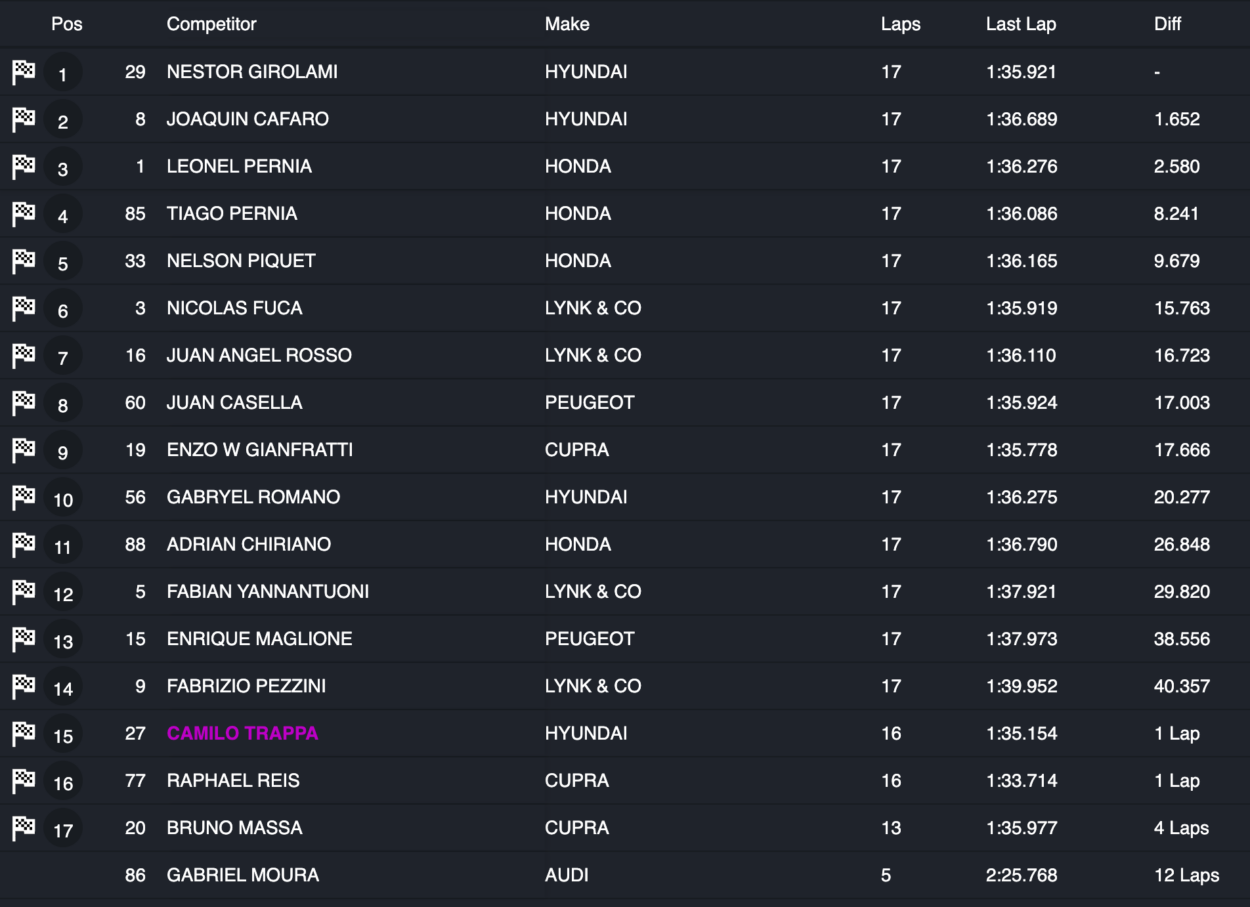Viewport: 1250px width, 907px height.
Task: Click the Diff column header
Action: coord(1168,24)
